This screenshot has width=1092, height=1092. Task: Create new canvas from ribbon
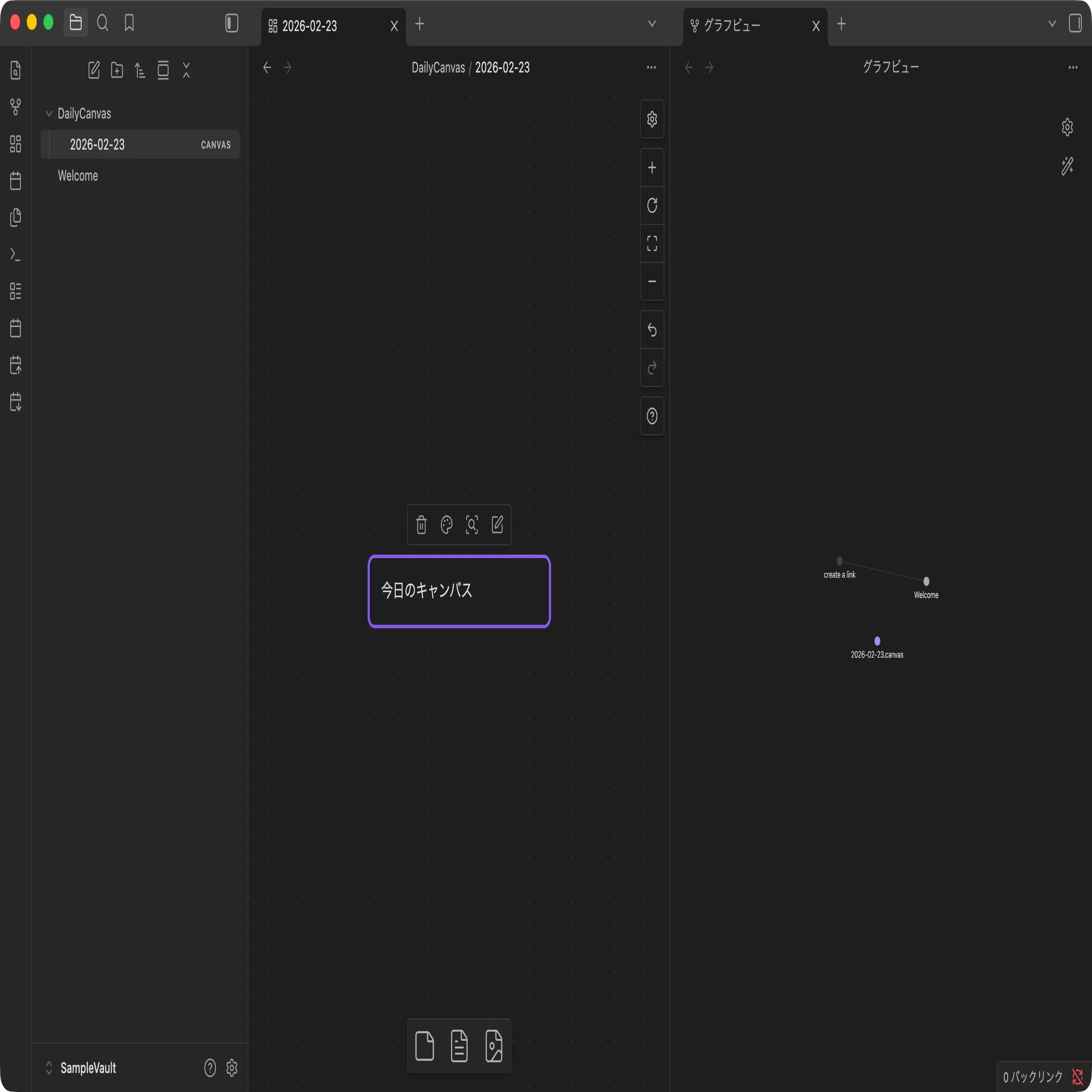[16, 144]
